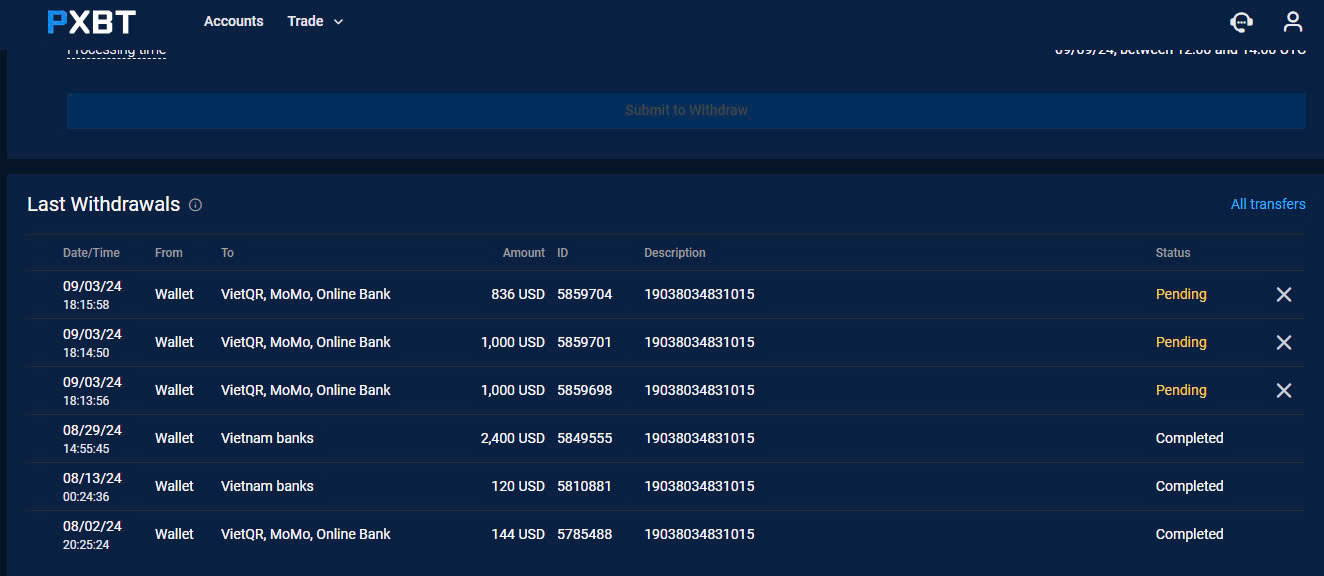Select withdrawal ID 5859704
This screenshot has height=576, width=1324.
pos(584,294)
